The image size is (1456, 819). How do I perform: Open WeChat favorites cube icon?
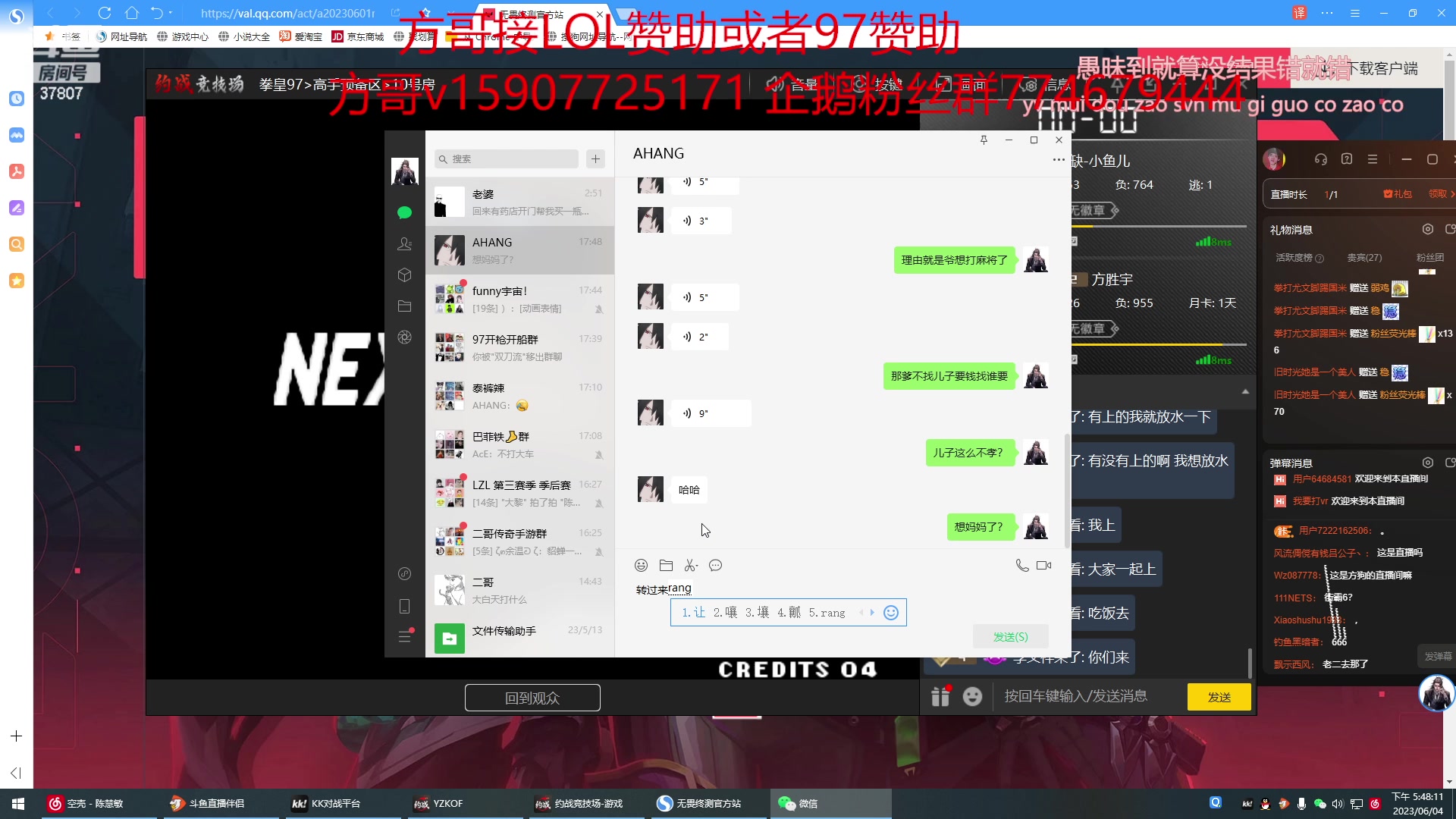404,275
